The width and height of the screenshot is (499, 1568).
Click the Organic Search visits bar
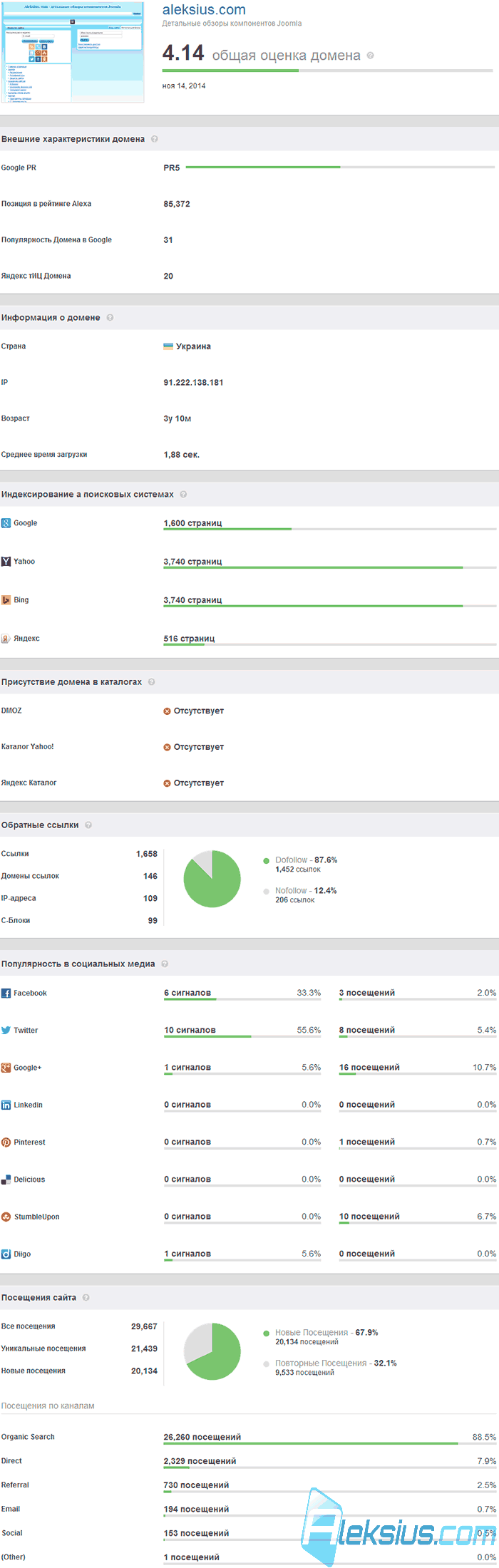click(330, 1444)
